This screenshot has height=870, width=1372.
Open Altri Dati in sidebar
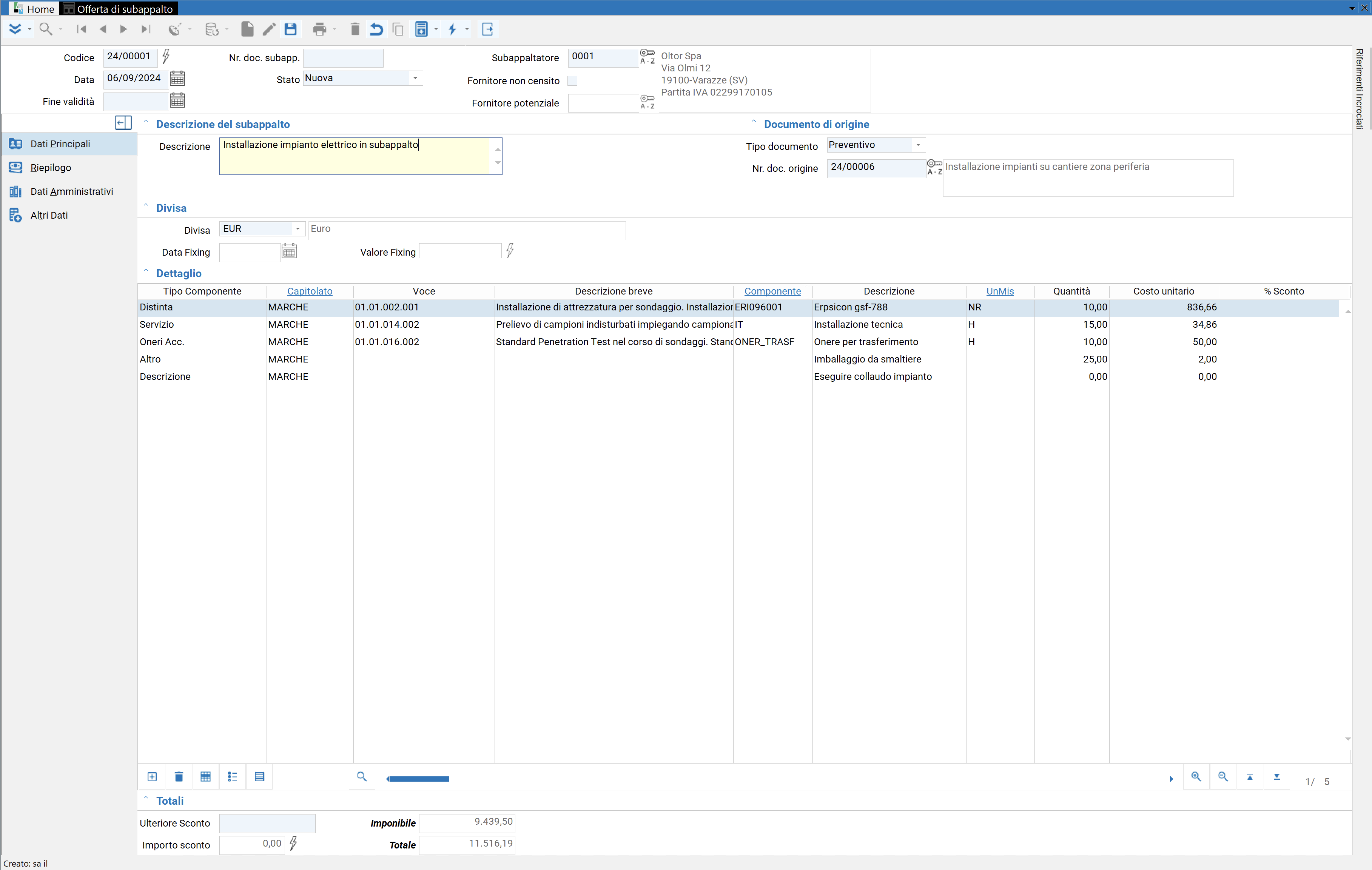point(69,215)
